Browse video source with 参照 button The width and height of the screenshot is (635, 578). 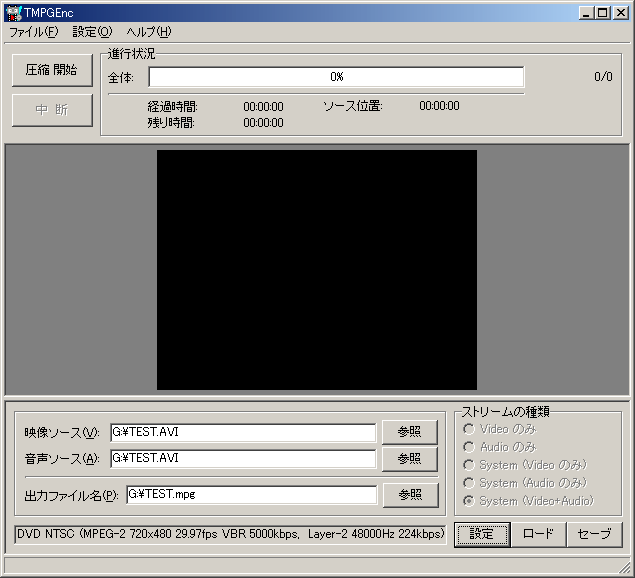(410, 432)
